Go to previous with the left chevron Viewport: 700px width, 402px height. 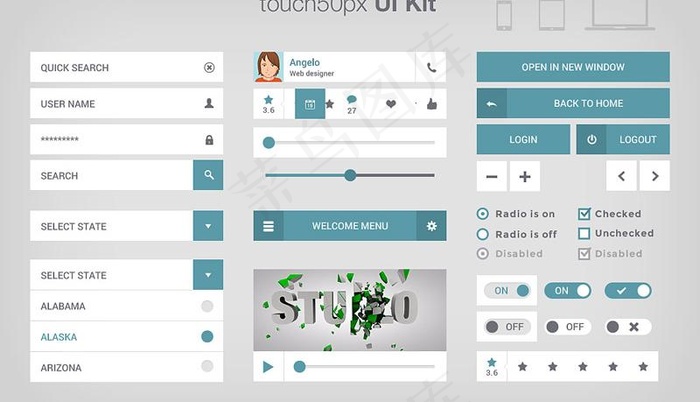pos(621,176)
